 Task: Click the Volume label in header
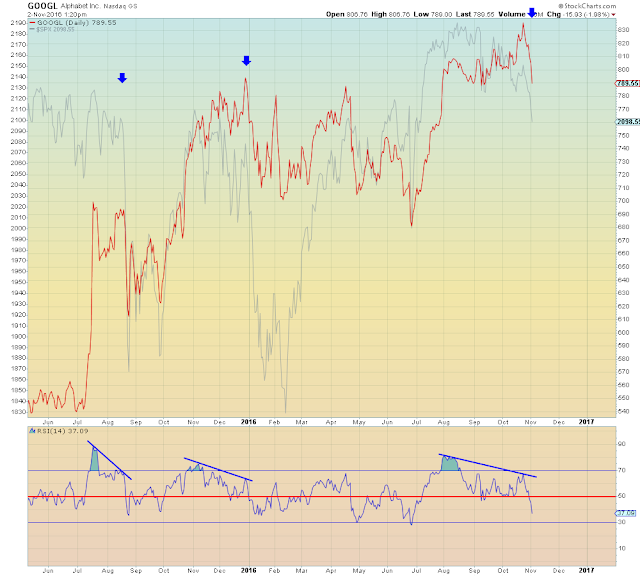(512, 14)
